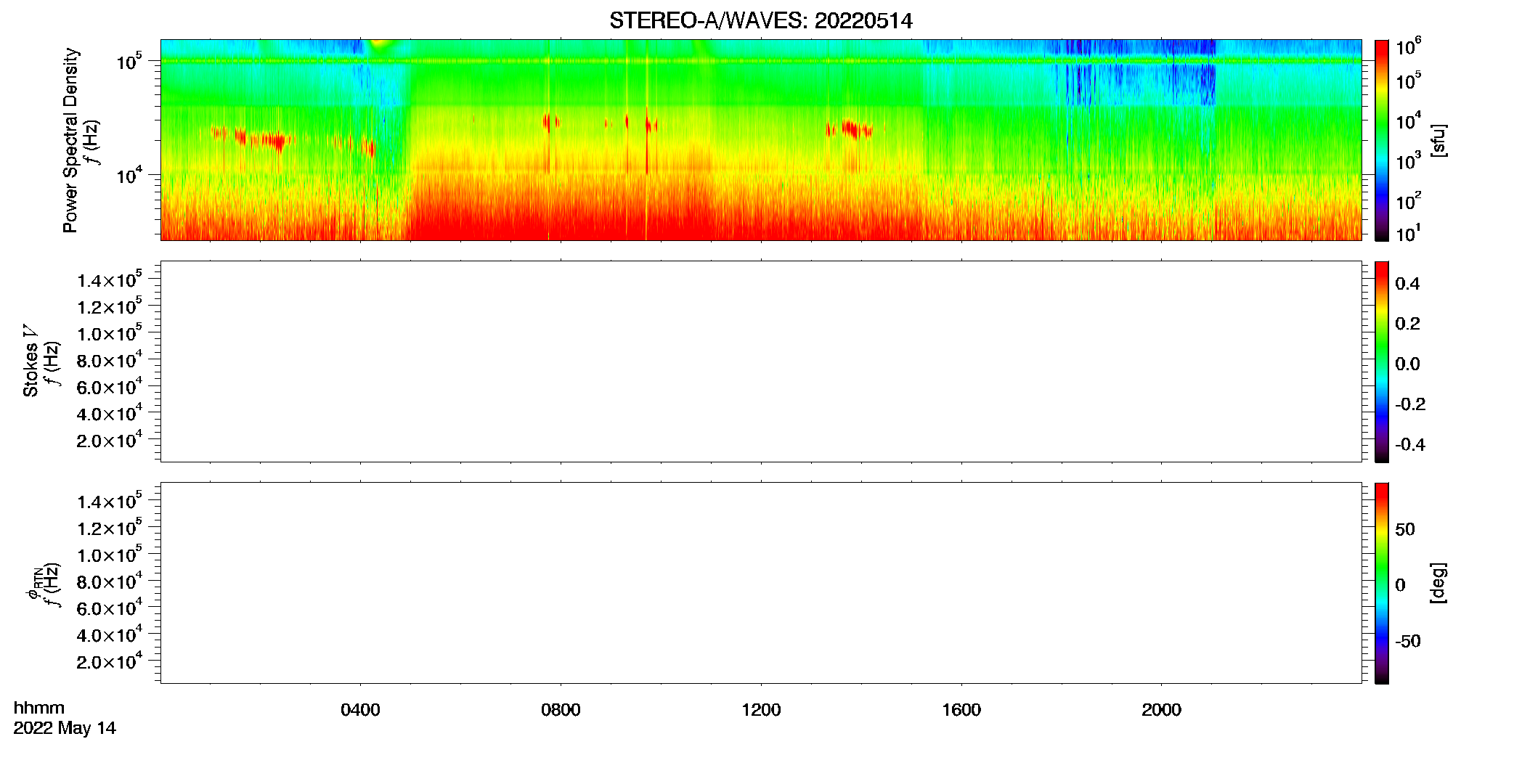1522x784 pixels.
Task: Click the 2022 May 14 date label
Action: (x=65, y=728)
